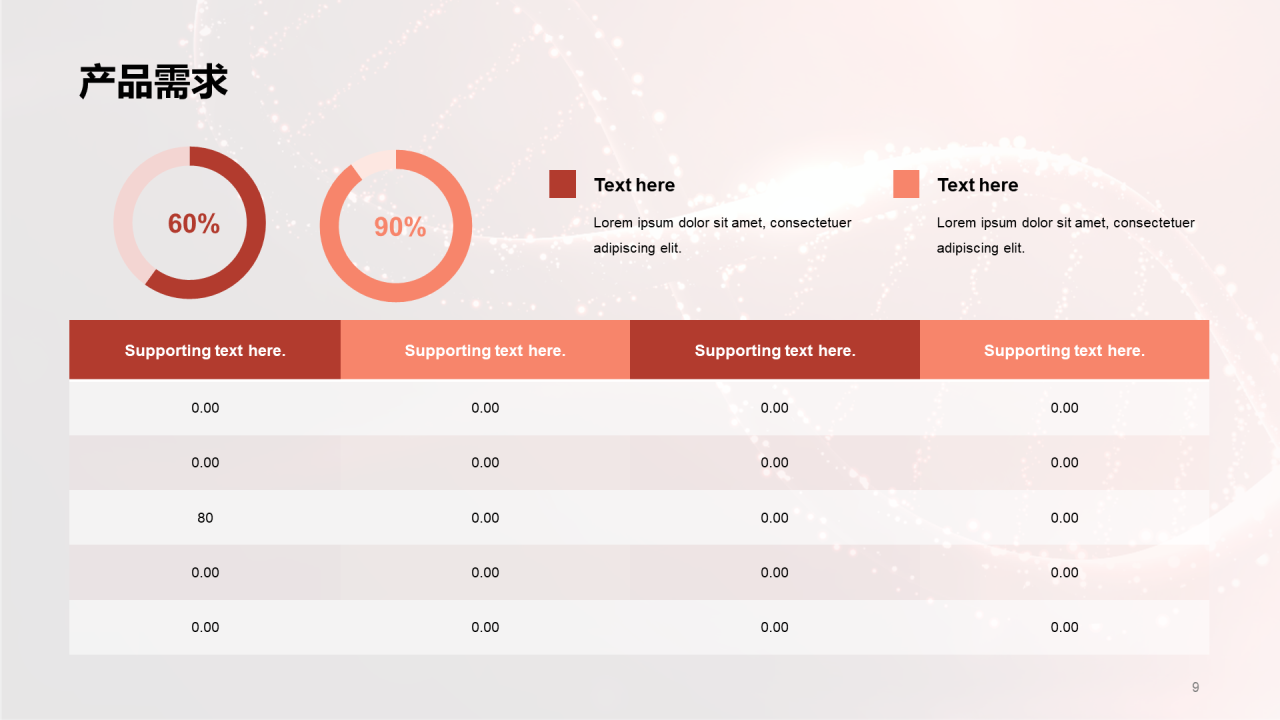Click Lorem ipsum paragraph under first Text here

tap(722, 235)
